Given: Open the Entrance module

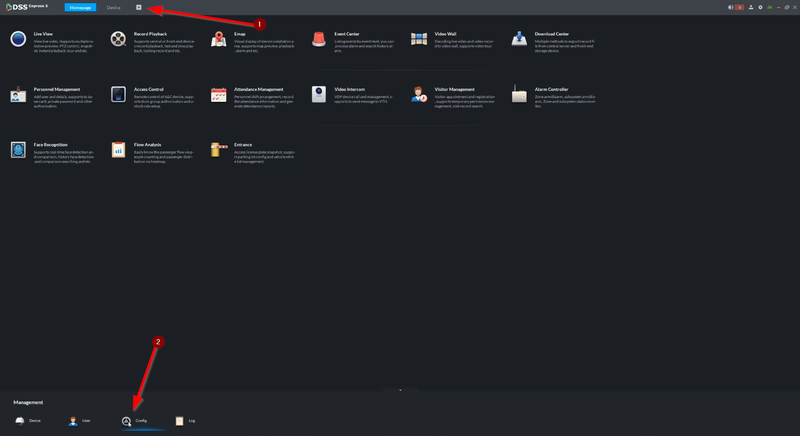Looking at the screenshot, I should [253, 151].
